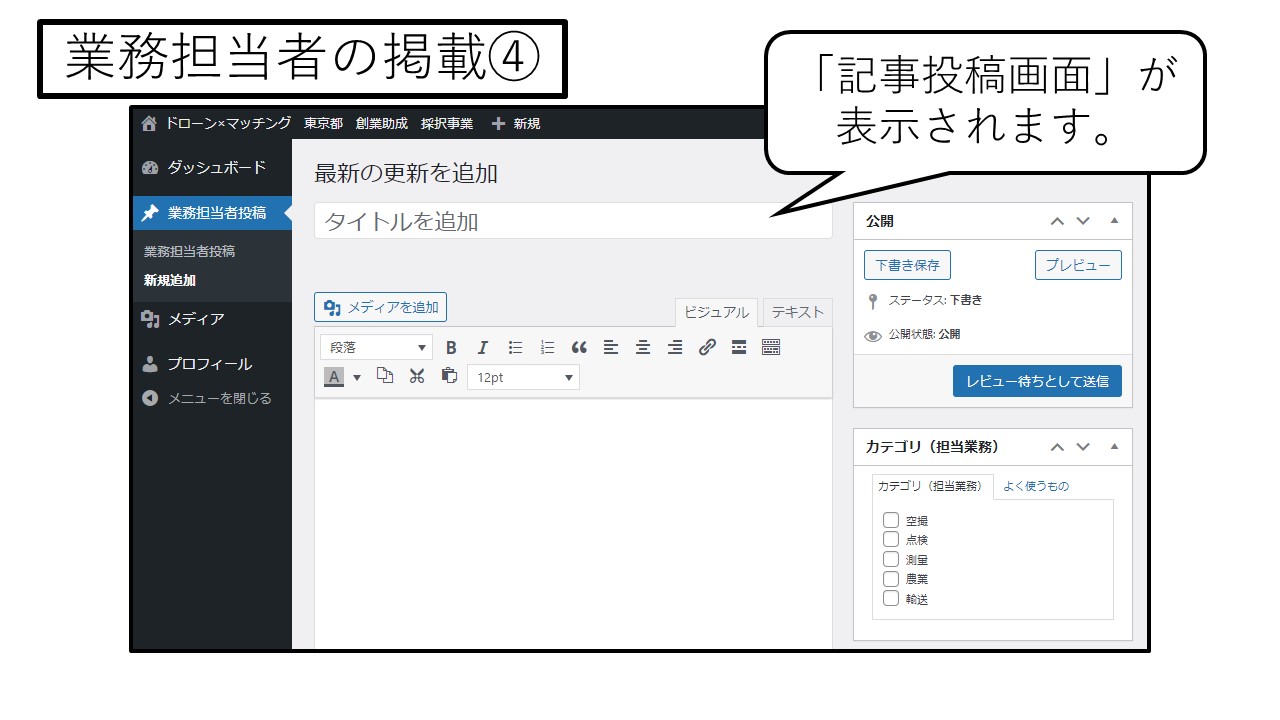Check the 測量 category checkbox
Screen dimensions: 1280x720
coord(891,559)
